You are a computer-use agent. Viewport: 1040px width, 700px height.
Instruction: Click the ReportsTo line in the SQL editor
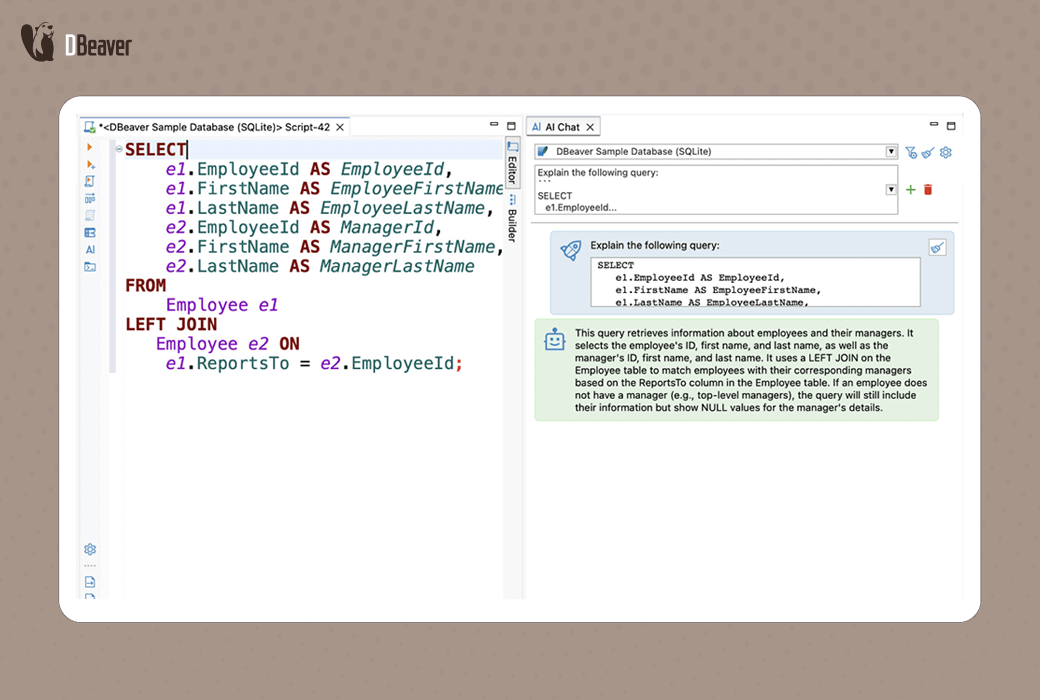pyautogui.click(x=310, y=364)
